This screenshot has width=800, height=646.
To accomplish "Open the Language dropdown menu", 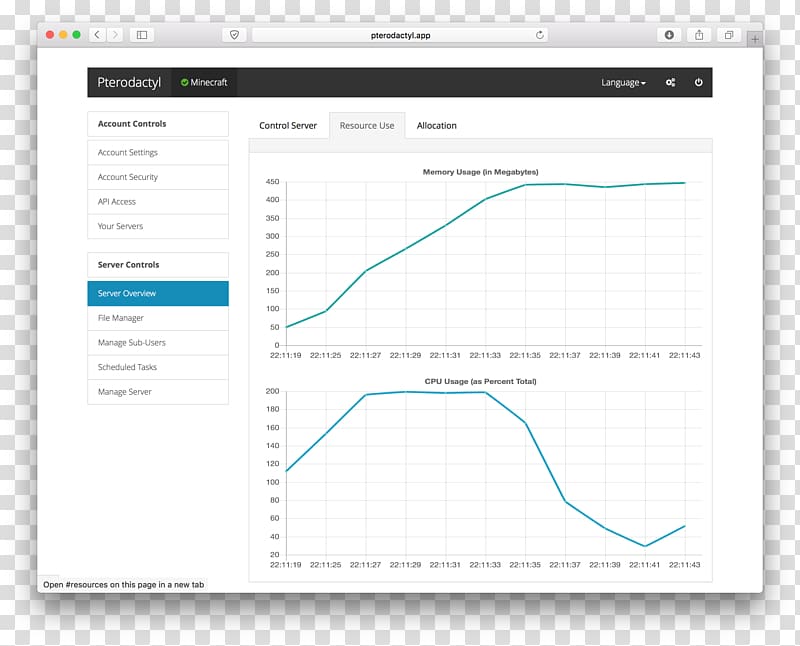I will pyautogui.click(x=623, y=83).
